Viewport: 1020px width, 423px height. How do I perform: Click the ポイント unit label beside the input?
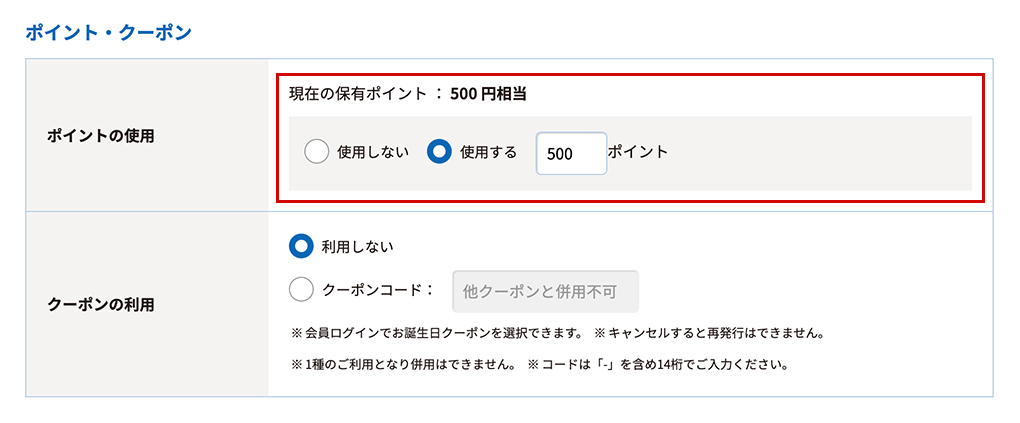pos(638,152)
